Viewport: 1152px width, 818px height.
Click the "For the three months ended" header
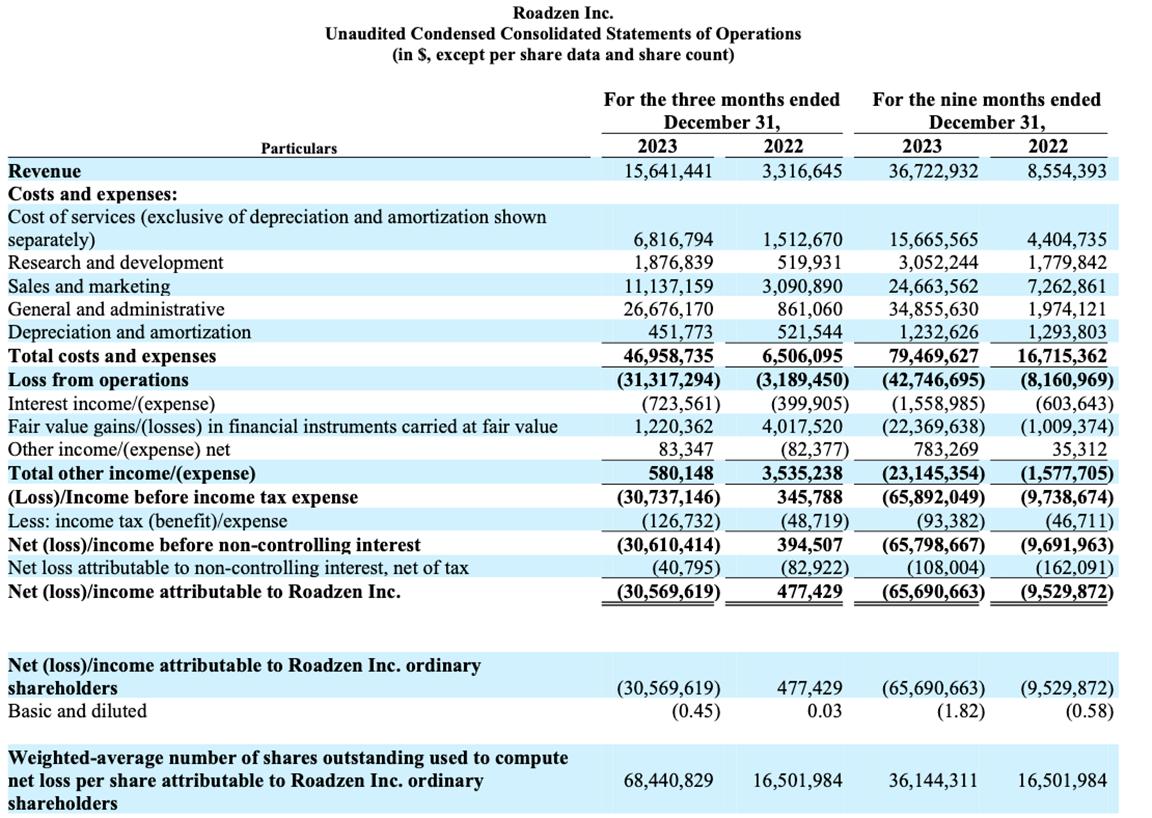721,99
